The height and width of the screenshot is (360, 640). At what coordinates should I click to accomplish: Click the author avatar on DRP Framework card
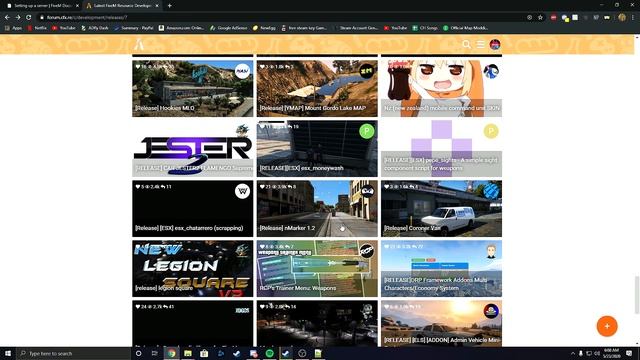pos(491,251)
